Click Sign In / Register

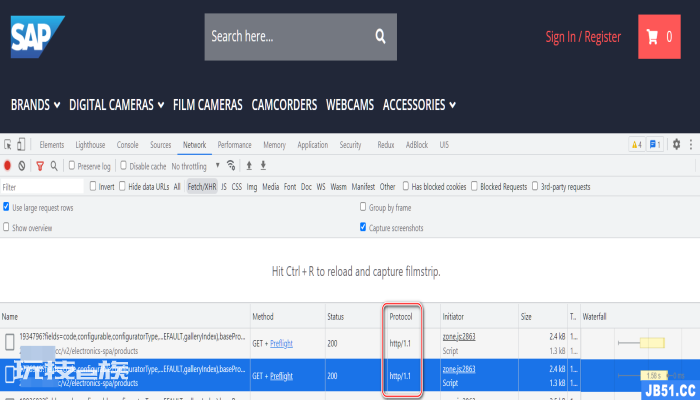pyautogui.click(x=583, y=37)
